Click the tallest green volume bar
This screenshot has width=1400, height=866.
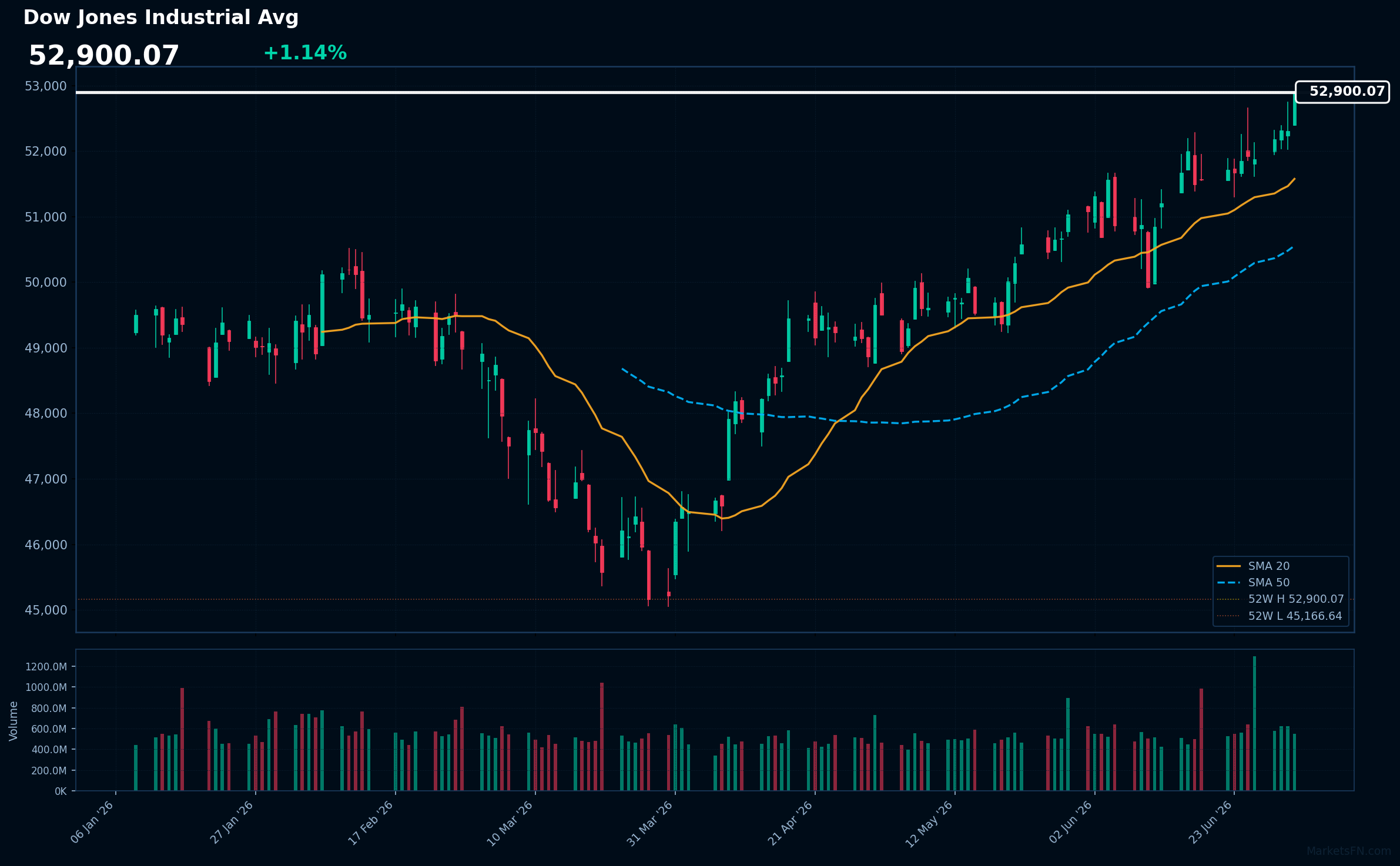(x=1254, y=723)
